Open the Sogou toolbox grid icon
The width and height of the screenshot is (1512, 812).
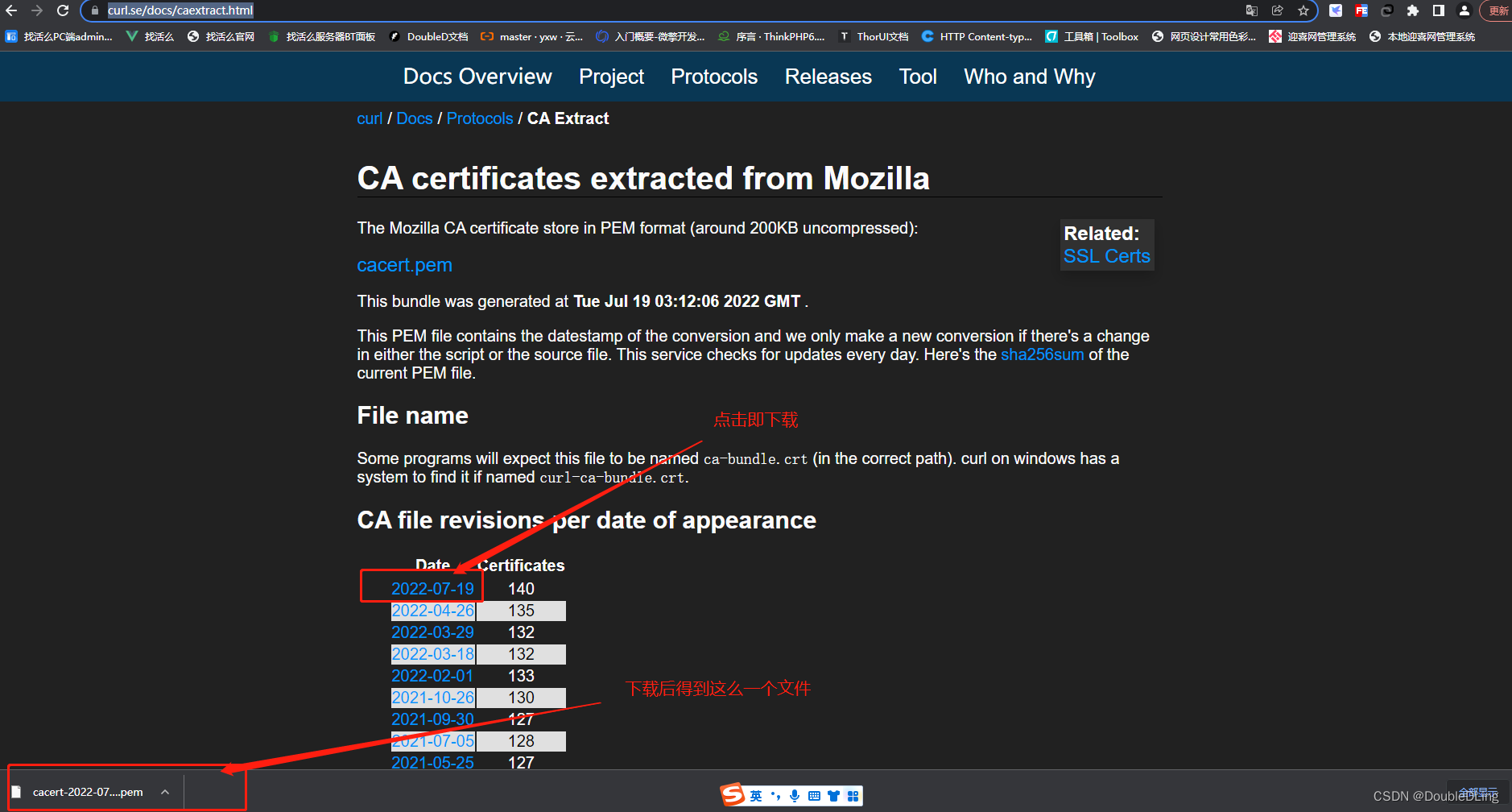[x=853, y=796]
